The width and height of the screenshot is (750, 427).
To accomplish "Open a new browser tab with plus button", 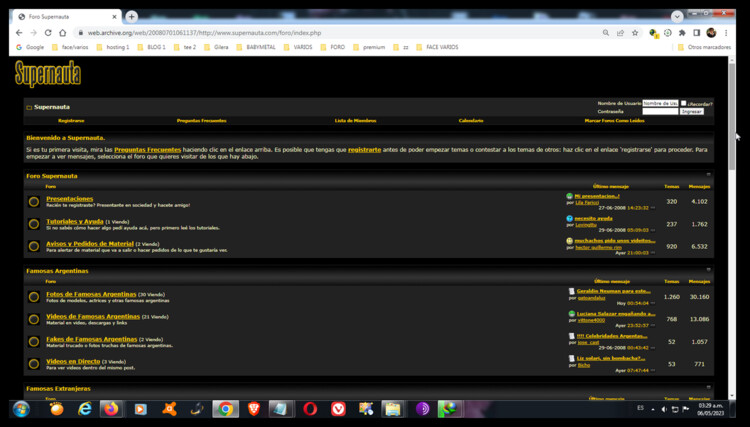I will 131,17.
